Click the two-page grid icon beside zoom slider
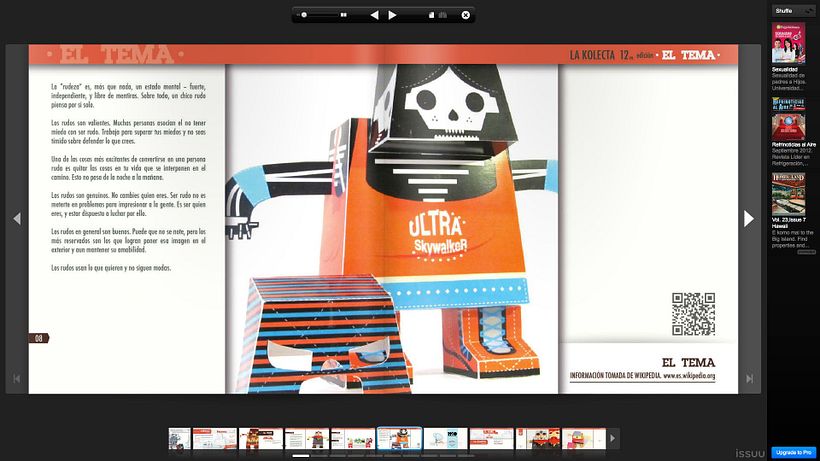 344,15
